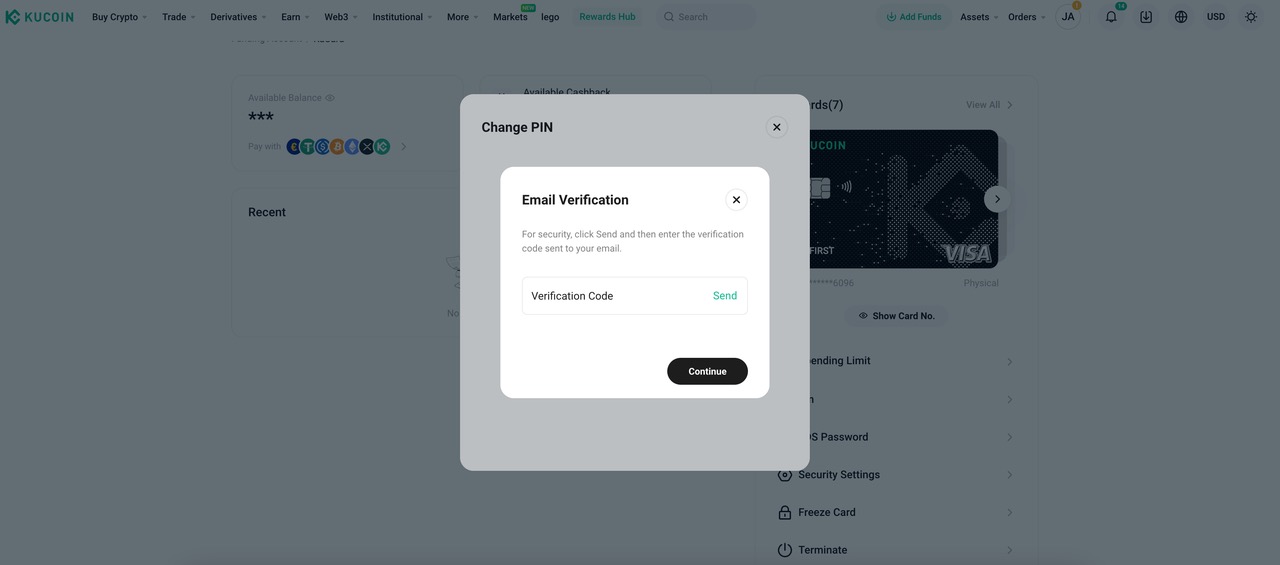This screenshot has width=1280, height=565.
Task: Click the download app icon
Action: pyautogui.click(x=1146, y=17)
